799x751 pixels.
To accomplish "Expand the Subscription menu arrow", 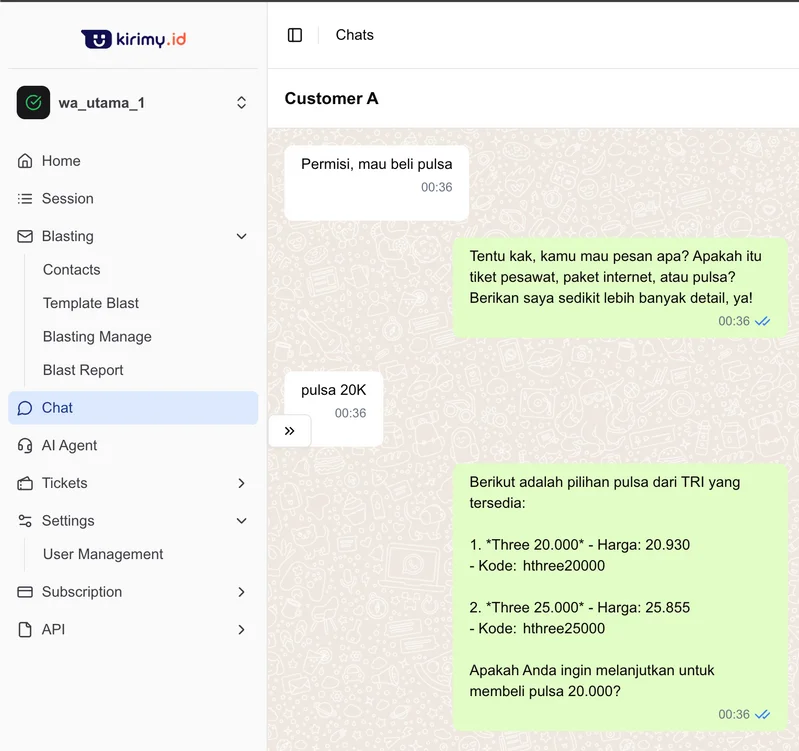I will tap(241, 592).
